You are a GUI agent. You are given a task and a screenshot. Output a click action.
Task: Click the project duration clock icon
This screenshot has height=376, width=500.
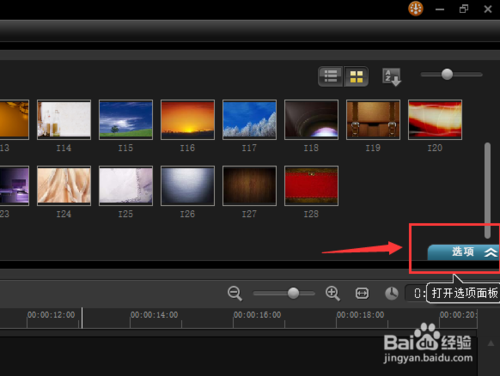tap(392, 293)
